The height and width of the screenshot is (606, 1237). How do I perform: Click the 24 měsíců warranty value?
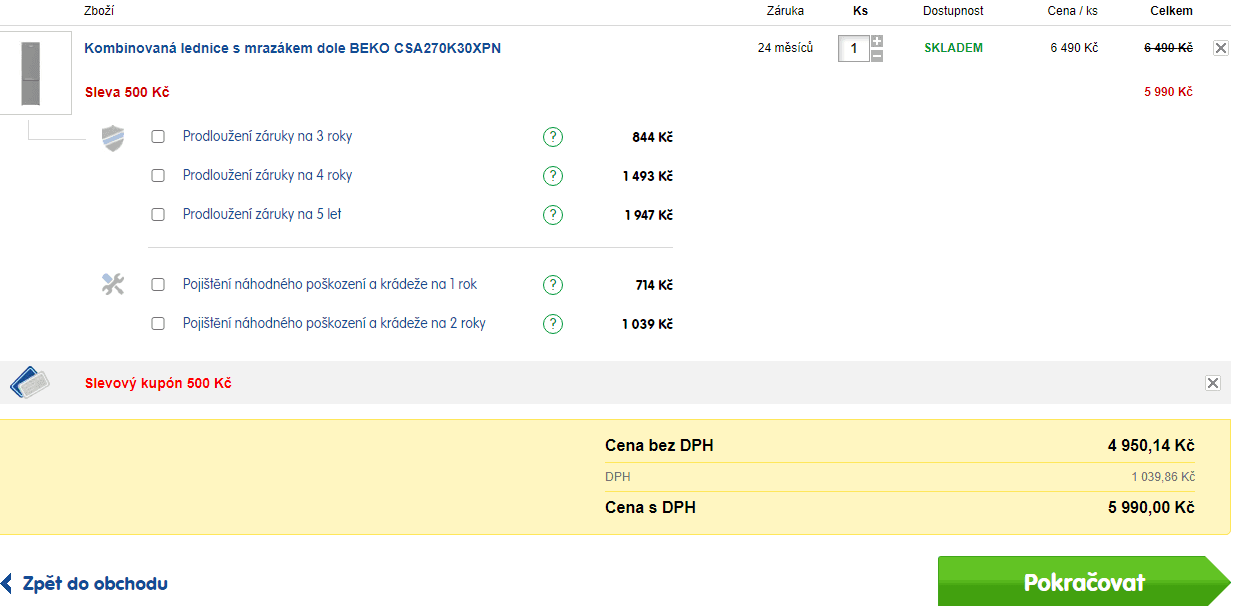(785, 48)
